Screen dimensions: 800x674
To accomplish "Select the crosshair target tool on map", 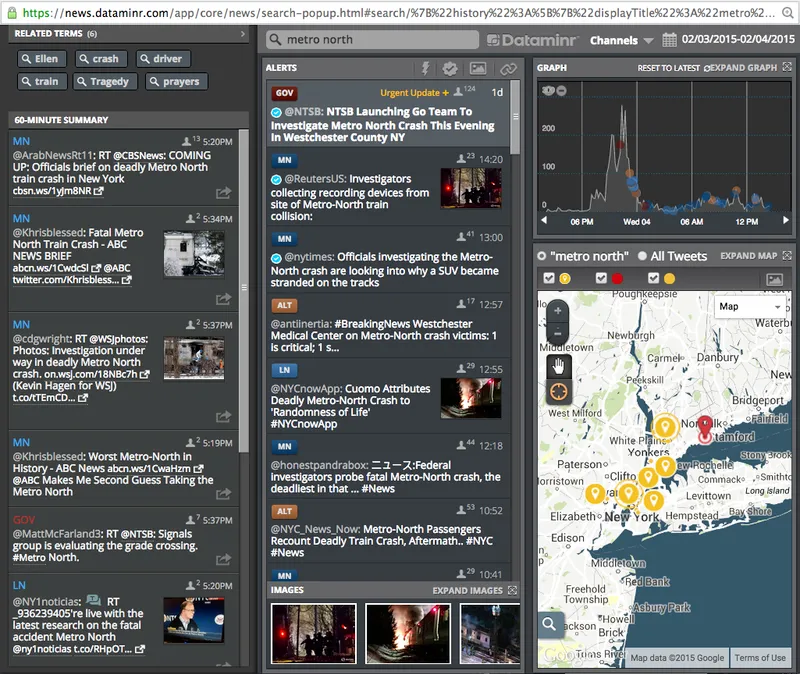I will pyautogui.click(x=558, y=392).
